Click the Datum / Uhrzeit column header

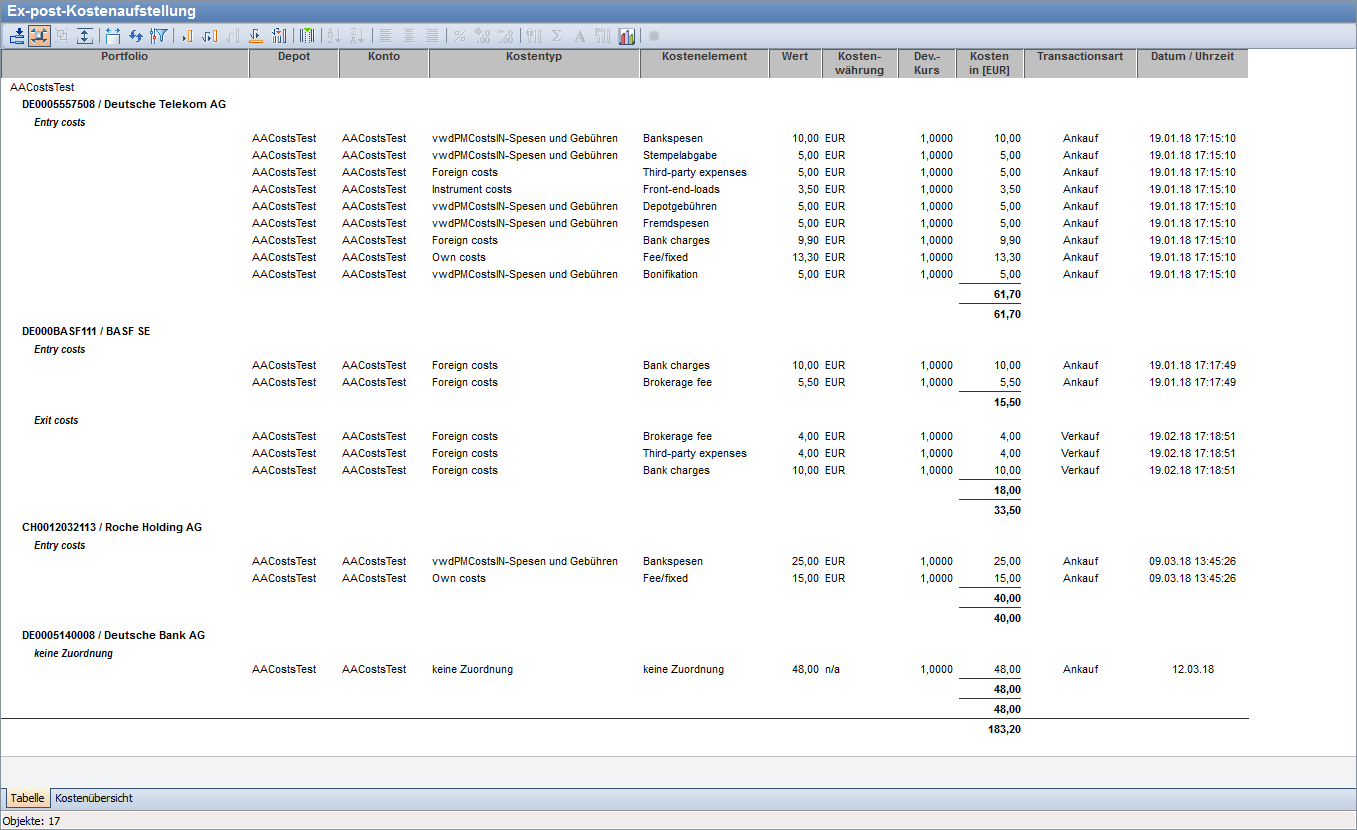(1192, 57)
